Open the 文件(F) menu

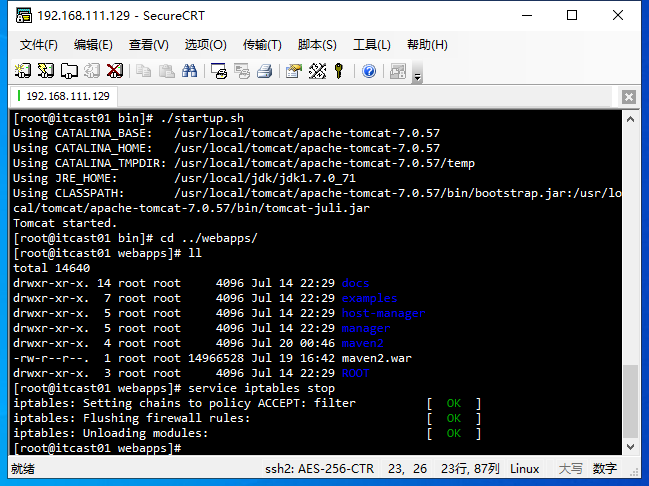coord(38,45)
